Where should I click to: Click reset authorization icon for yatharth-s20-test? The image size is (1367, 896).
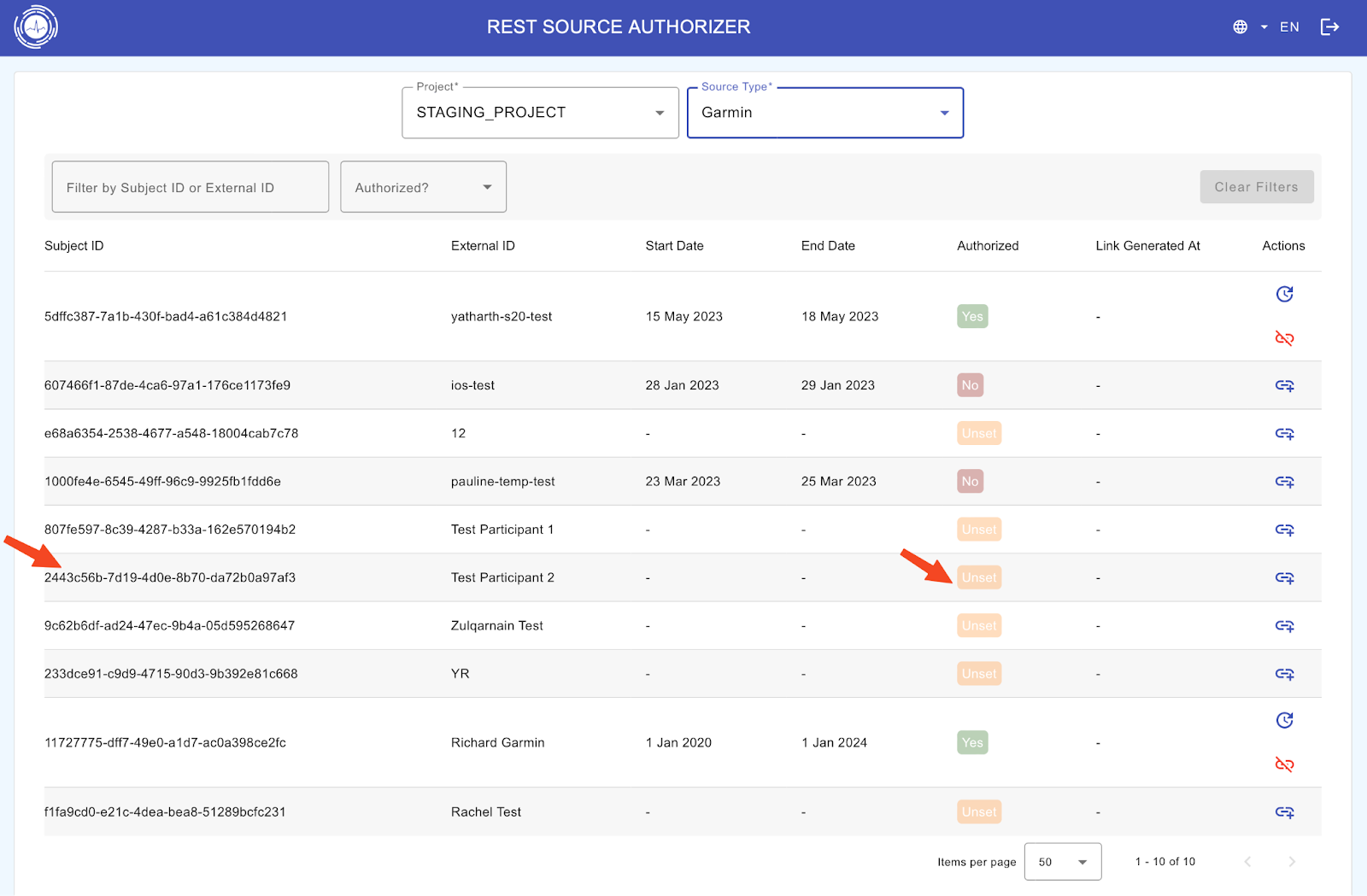point(1284,295)
